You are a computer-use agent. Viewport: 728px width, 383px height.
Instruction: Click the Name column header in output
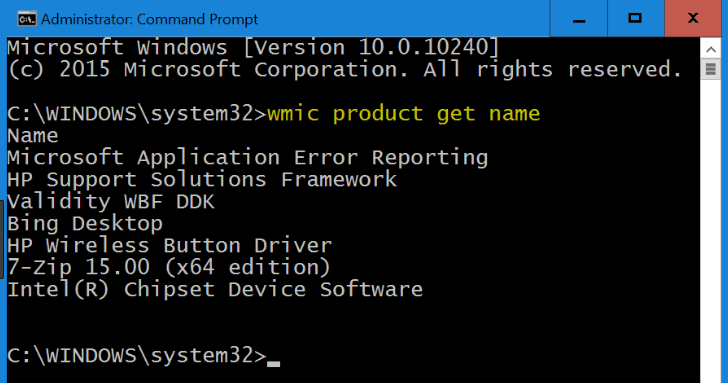pyautogui.click(x=32, y=136)
